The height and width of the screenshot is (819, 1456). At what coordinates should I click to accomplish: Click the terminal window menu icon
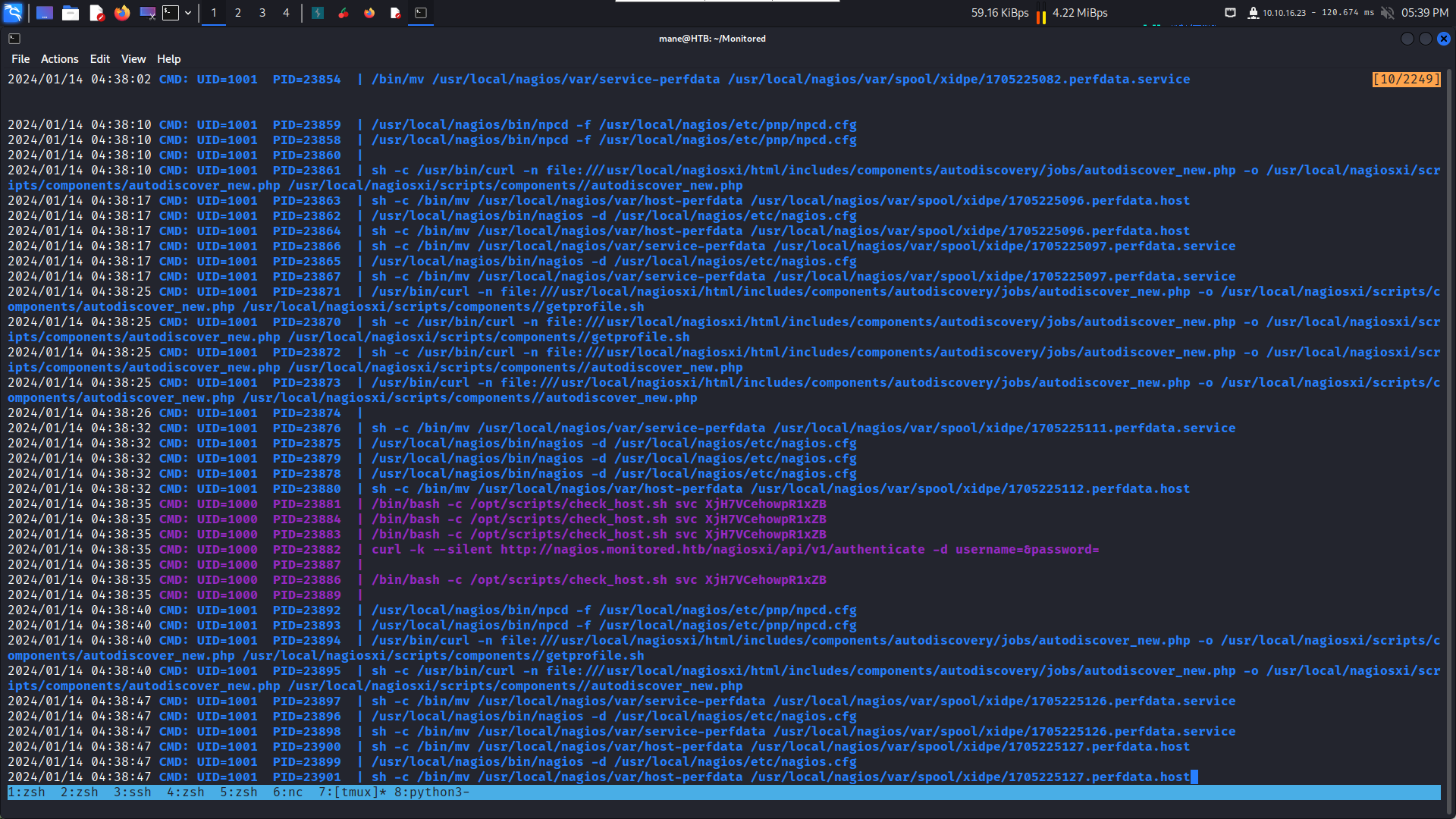click(14, 39)
